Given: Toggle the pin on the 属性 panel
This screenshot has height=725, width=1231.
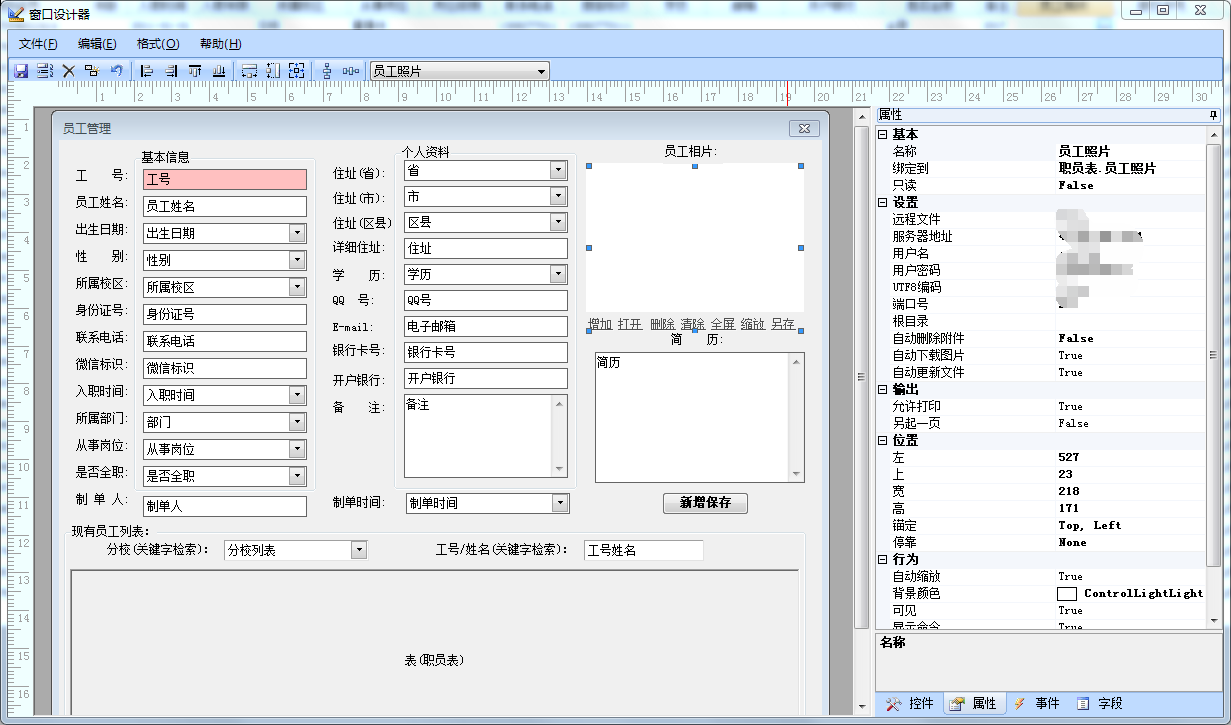Looking at the screenshot, I should pyautogui.click(x=1213, y=115).
